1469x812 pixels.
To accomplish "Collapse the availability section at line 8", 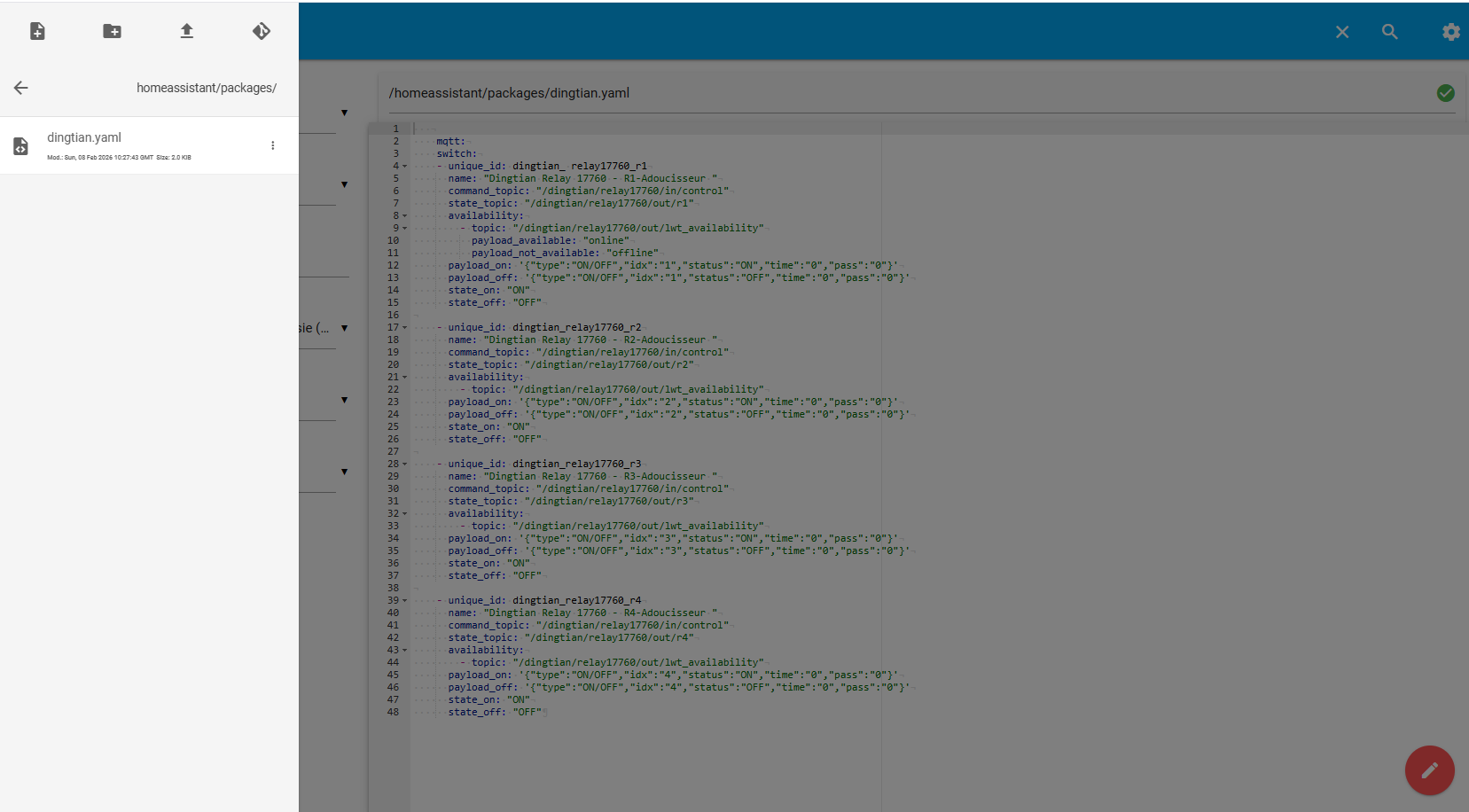I will click(405, 216).
